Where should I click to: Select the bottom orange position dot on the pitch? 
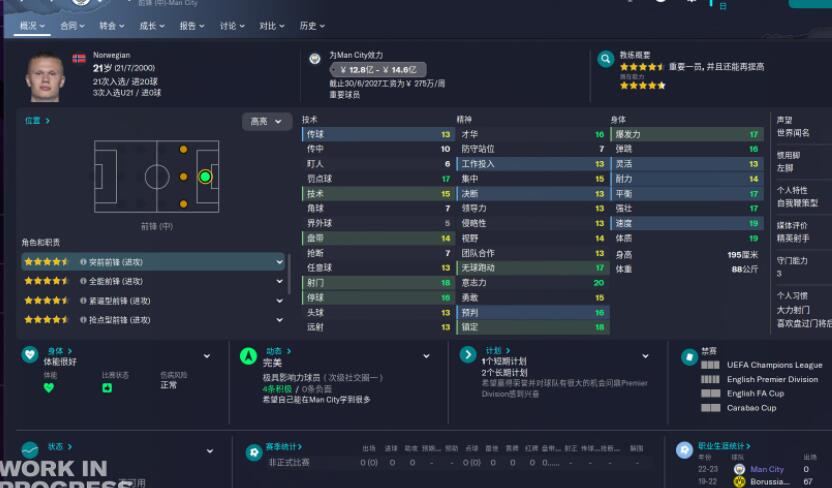point(183,204)
